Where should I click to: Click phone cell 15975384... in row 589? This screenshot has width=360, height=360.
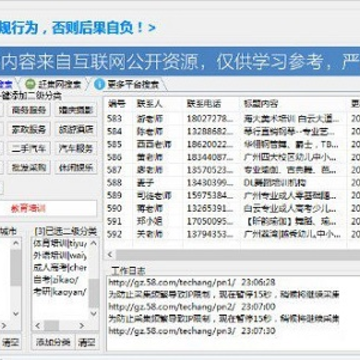210,195
